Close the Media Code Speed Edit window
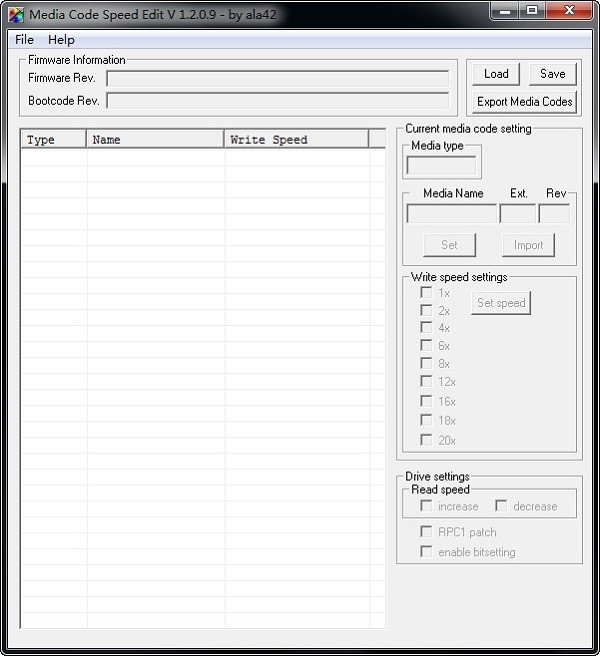600x656 pixels. (569, 10)
